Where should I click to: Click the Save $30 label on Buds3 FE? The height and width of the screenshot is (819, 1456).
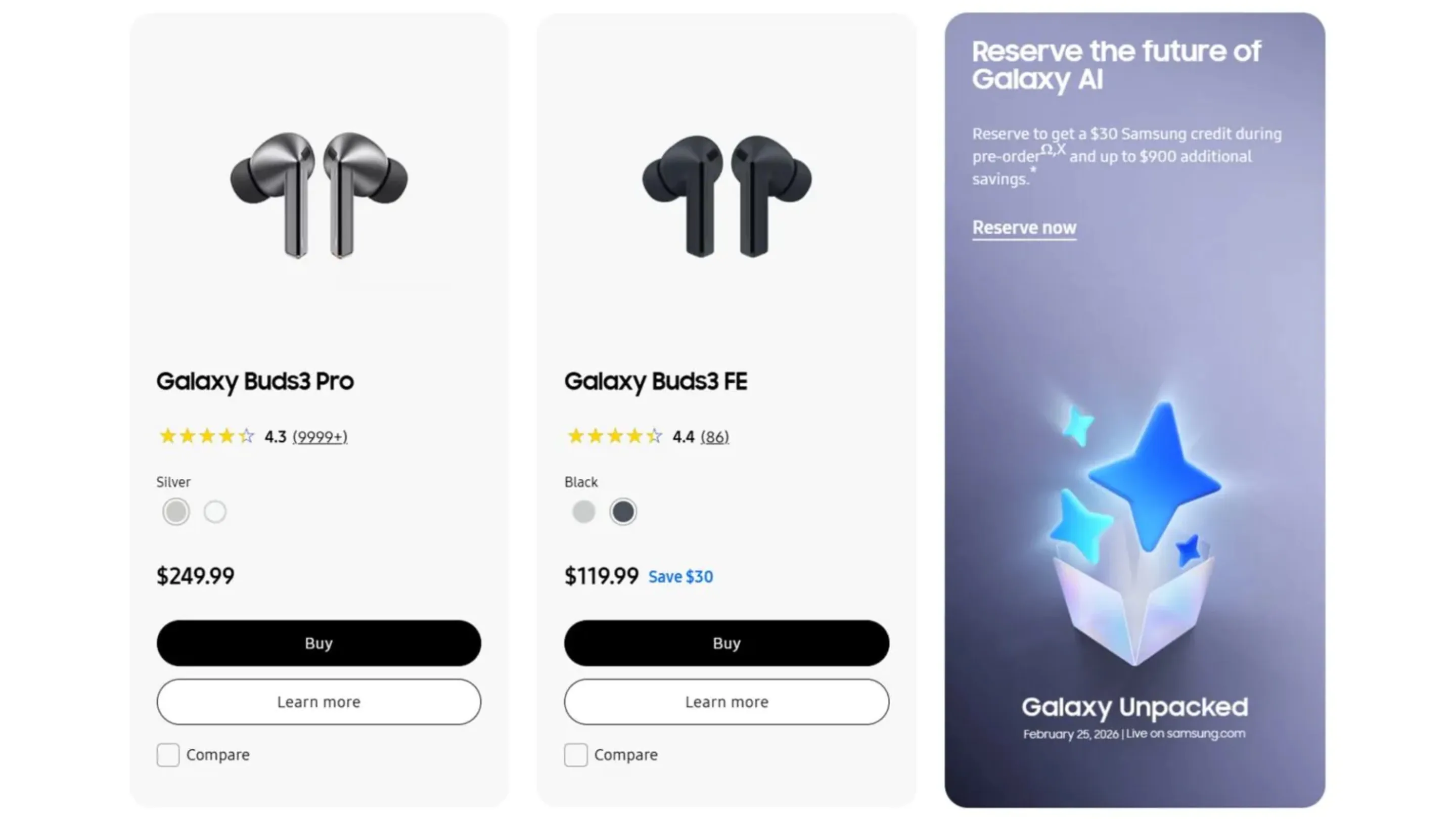680,576
